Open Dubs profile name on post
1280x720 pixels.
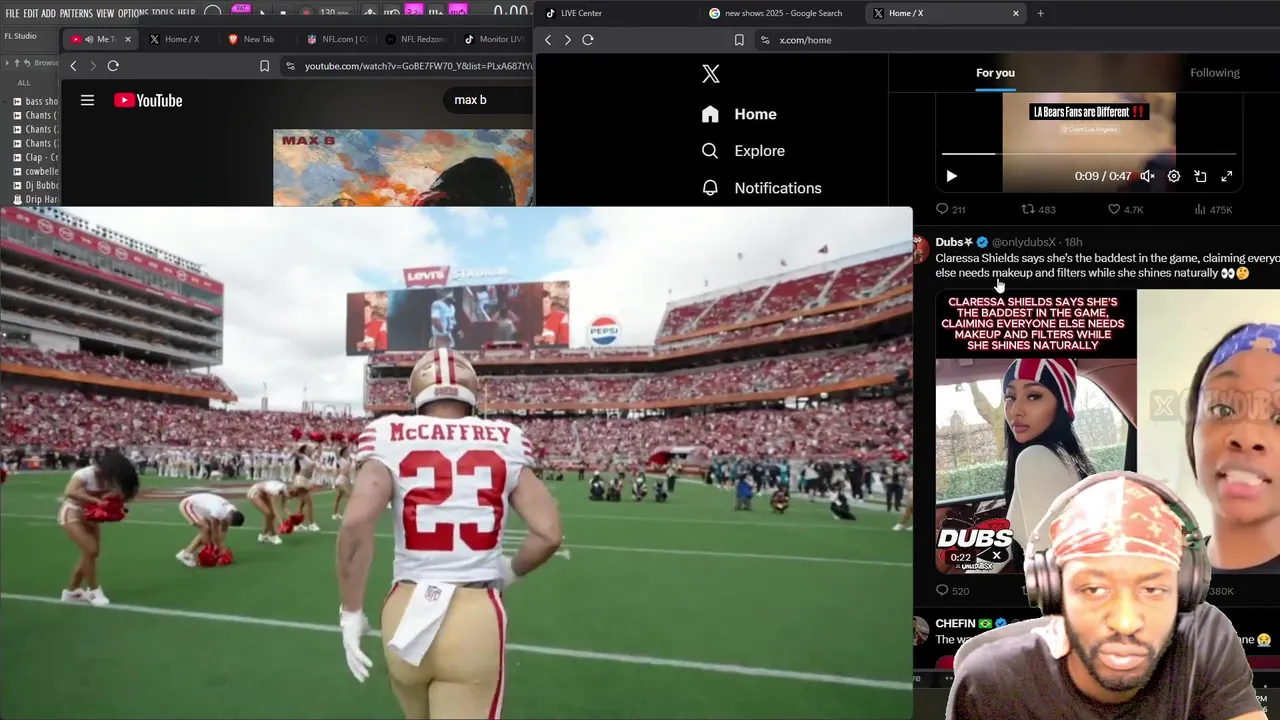954,242
